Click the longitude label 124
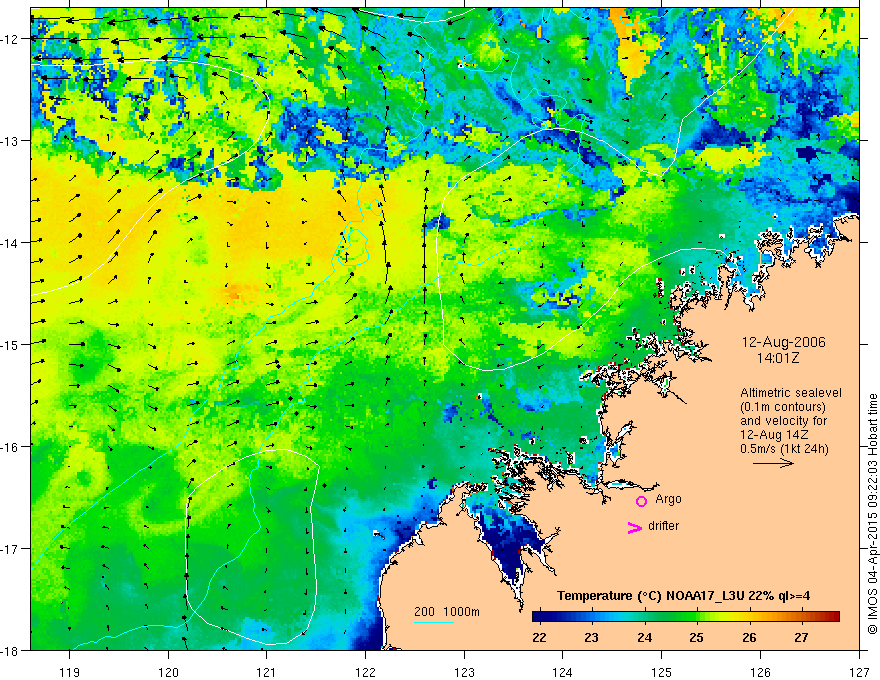The width and height of the screenshot is (880, 680). pos(563,672)
